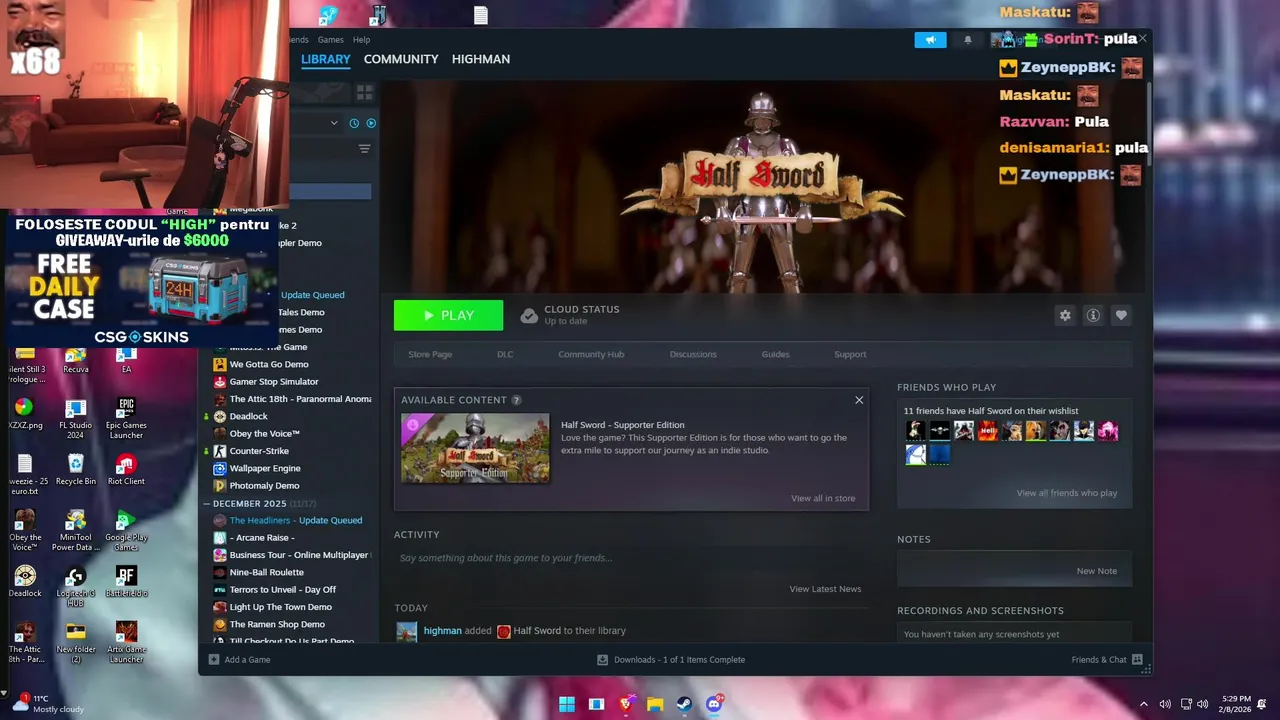Open the Available Content help question mark
Image resolution: width=1280 pixels, height=720 pixels.
516,400
